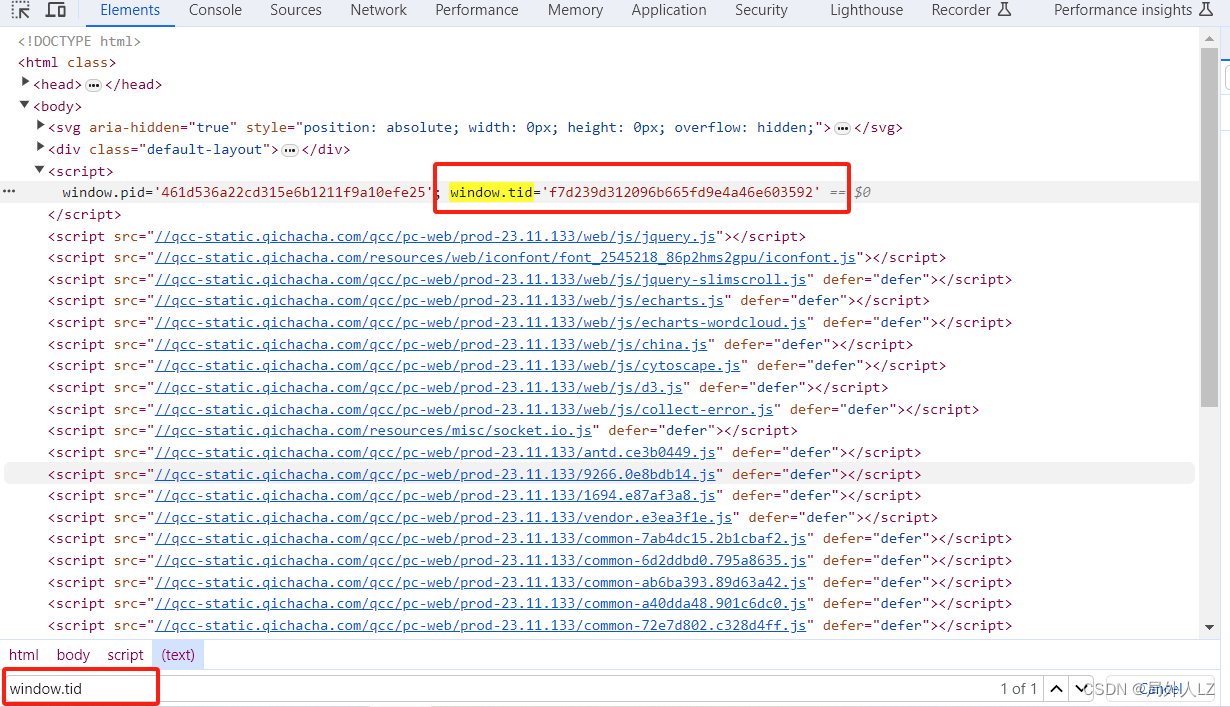Select the html breadcrumb
1230x707 pixels.
tap(24, 655)
